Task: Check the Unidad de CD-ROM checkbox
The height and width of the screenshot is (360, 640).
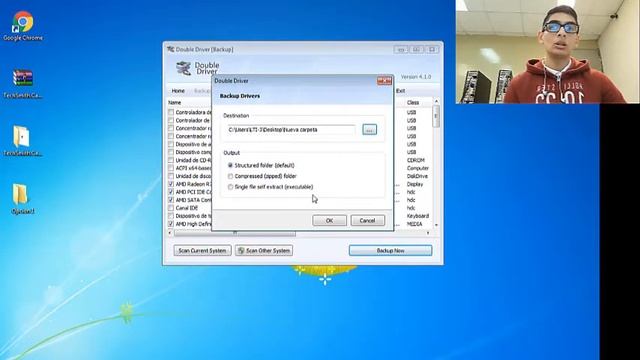Action: pyautogui.click(x=171, y=160)
